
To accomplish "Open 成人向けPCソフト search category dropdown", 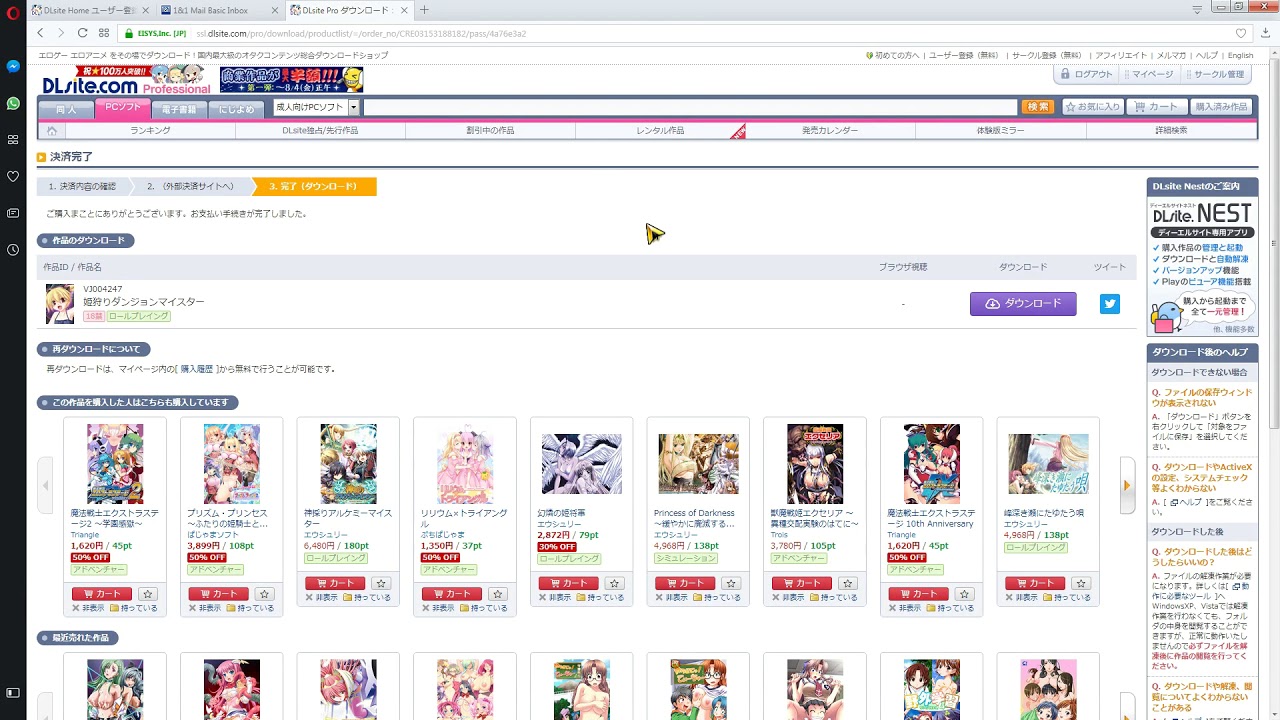I will tap(316, 107).
